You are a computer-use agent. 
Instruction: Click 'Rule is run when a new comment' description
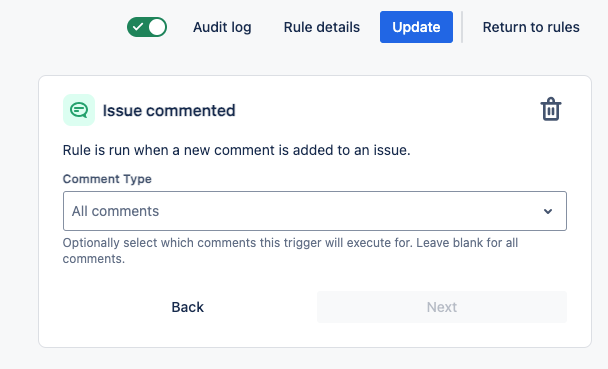click(237, 150)
